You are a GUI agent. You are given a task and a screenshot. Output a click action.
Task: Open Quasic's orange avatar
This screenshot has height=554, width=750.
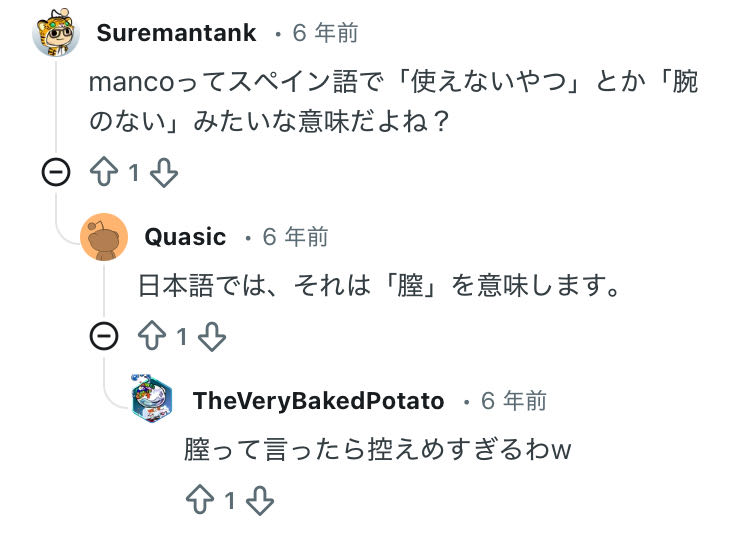(x=104, y=237)
